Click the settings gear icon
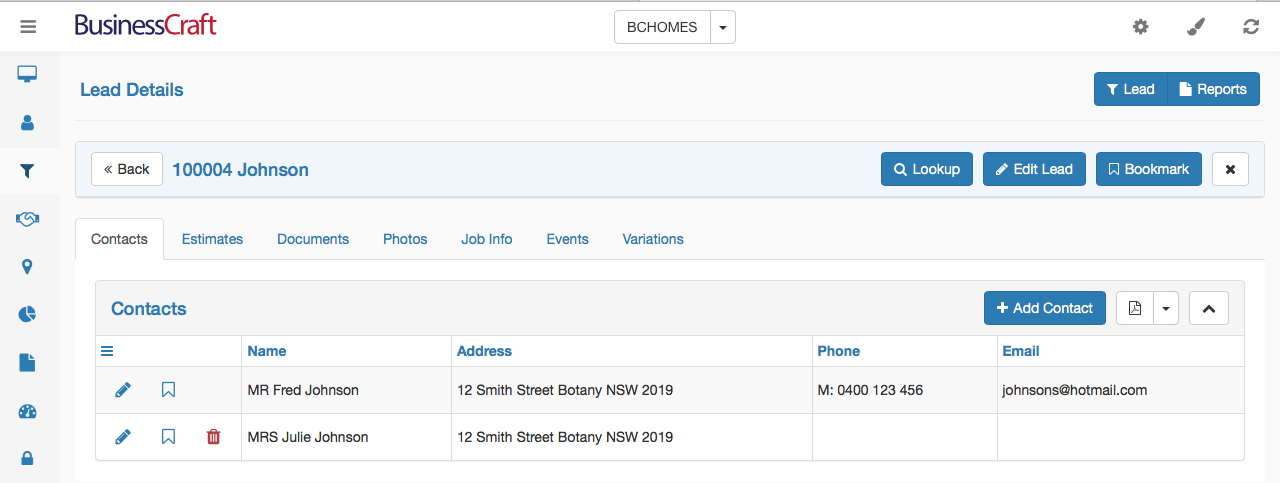 point(1140,27)
